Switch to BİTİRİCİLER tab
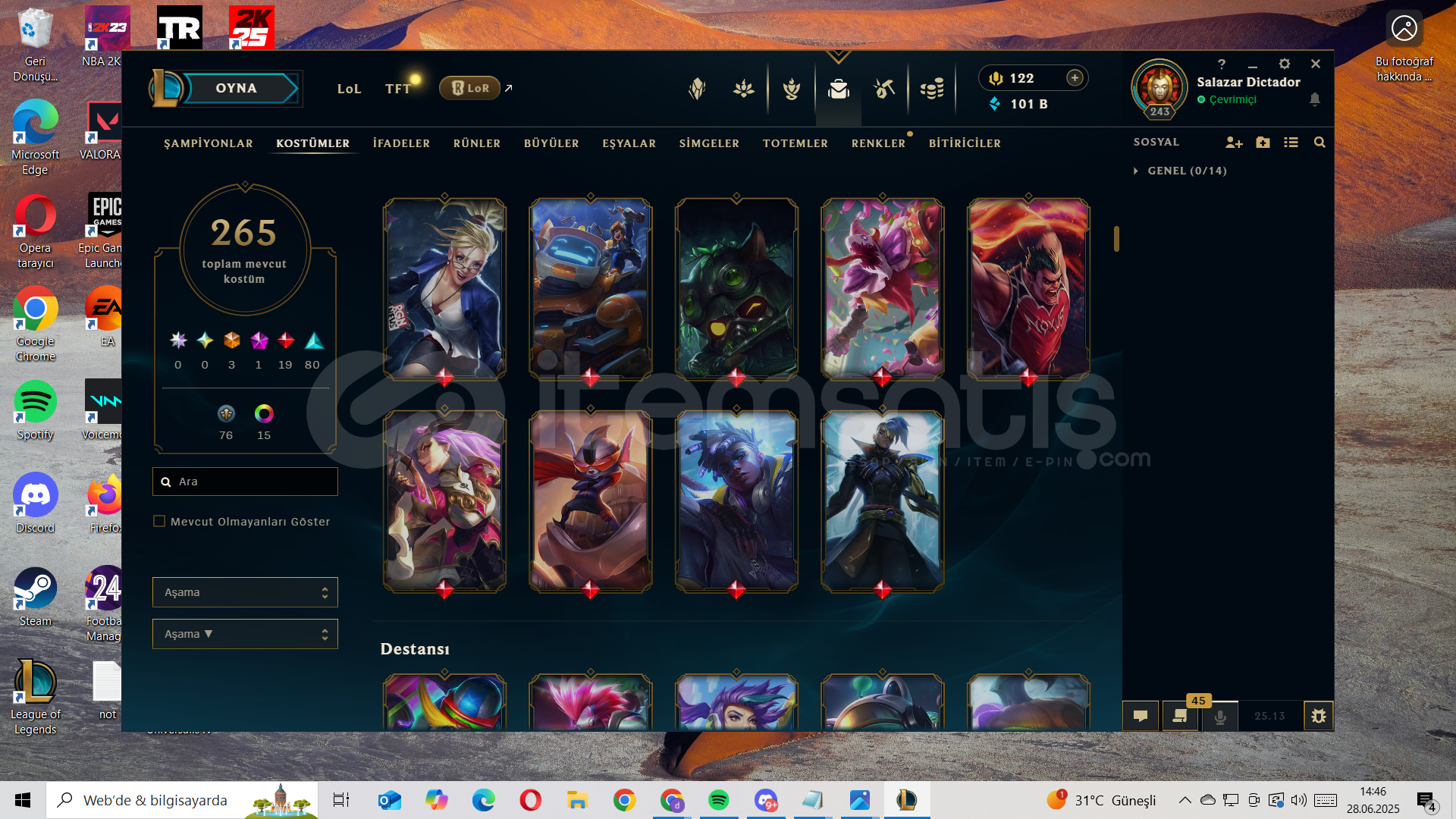The image size is (1456, 819). 965,143
